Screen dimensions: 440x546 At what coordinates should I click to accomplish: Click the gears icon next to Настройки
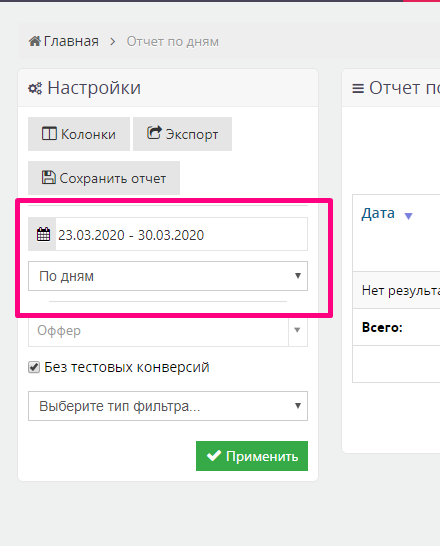(x=35, y=88)
